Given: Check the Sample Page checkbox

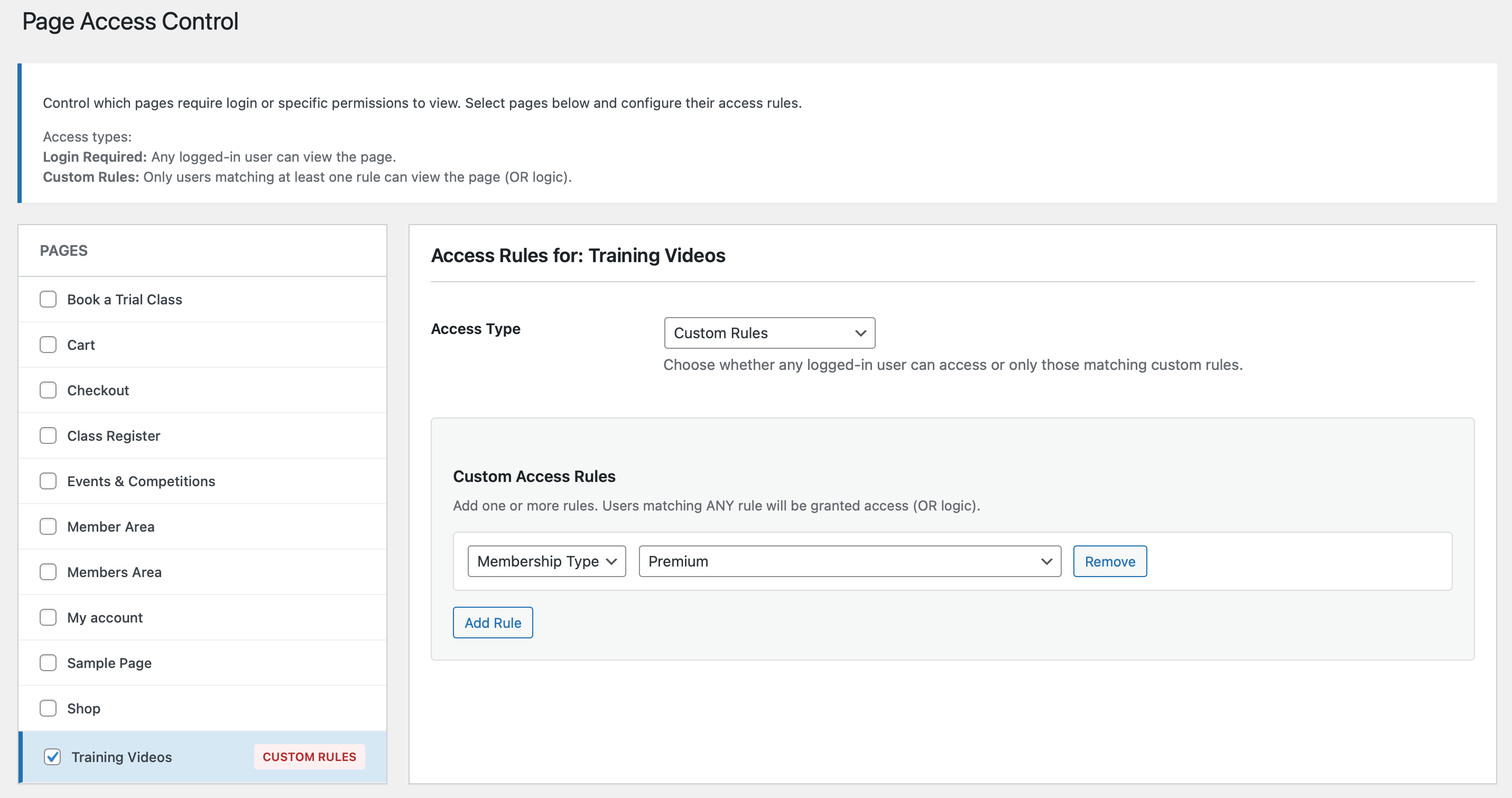Looking at the screenshot, I should [x=48, y=663].
